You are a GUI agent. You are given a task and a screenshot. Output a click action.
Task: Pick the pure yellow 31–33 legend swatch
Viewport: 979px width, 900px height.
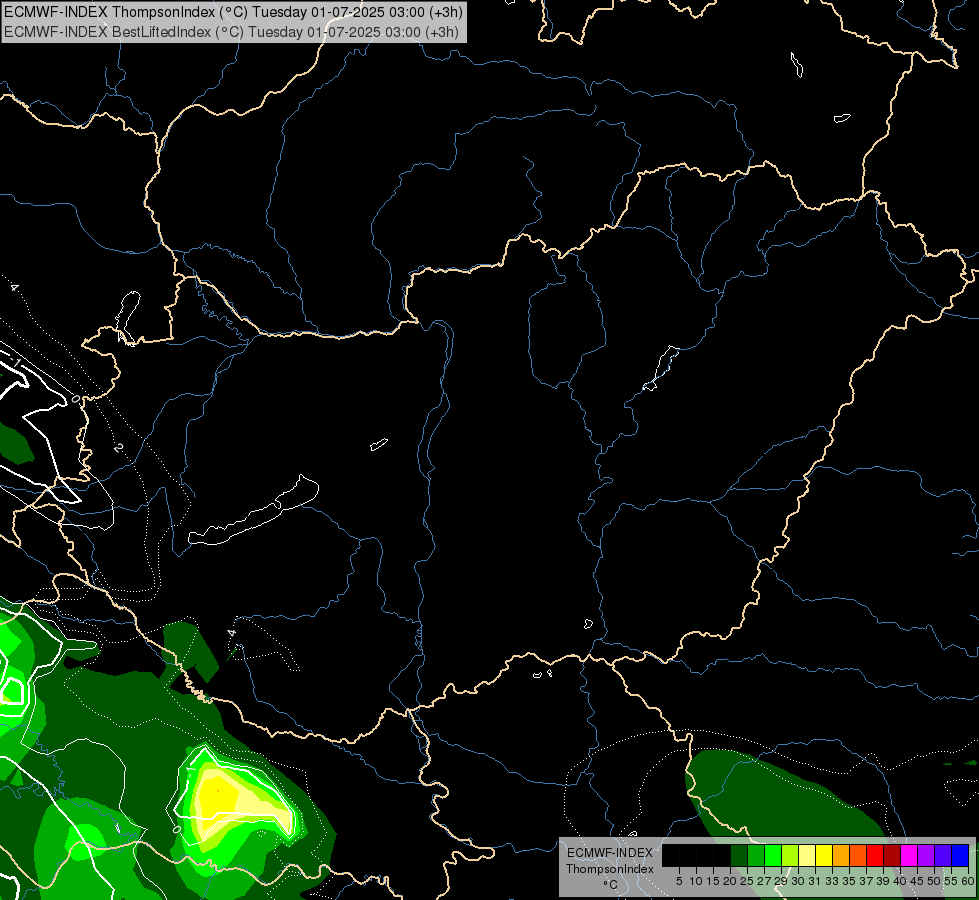click(824, 855)
